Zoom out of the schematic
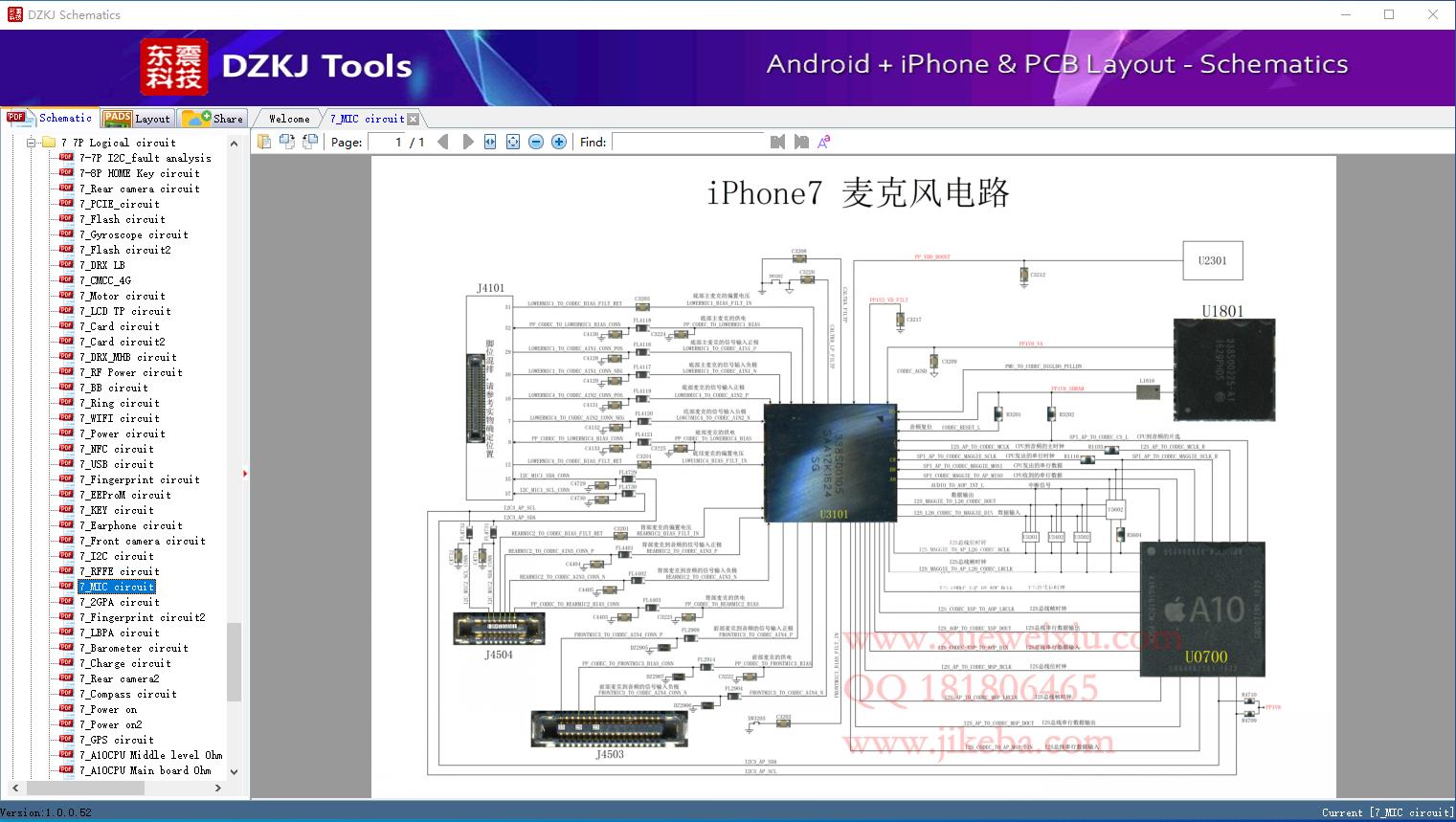This screenshot has height=822, width=1456. [536, 142]
